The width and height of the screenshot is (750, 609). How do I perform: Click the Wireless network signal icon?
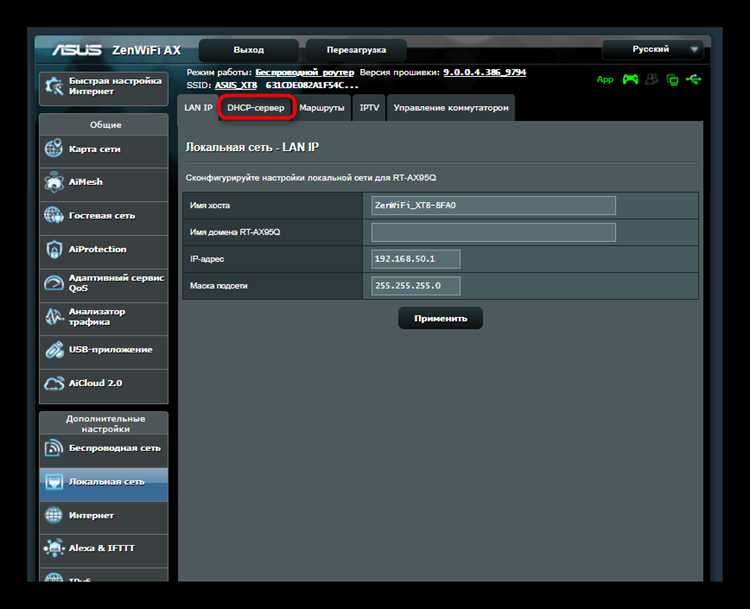click(54, 448)
